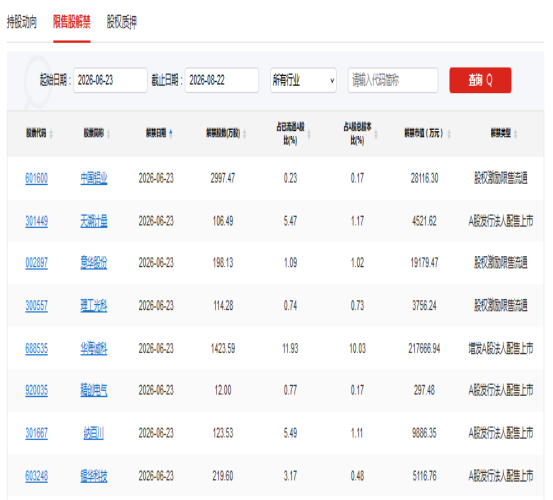The height and width of the screenshot is (500, 553).
Task: Open the 中国铝业 stock name link
Action: pyautogui.click(x=94, y=178)
